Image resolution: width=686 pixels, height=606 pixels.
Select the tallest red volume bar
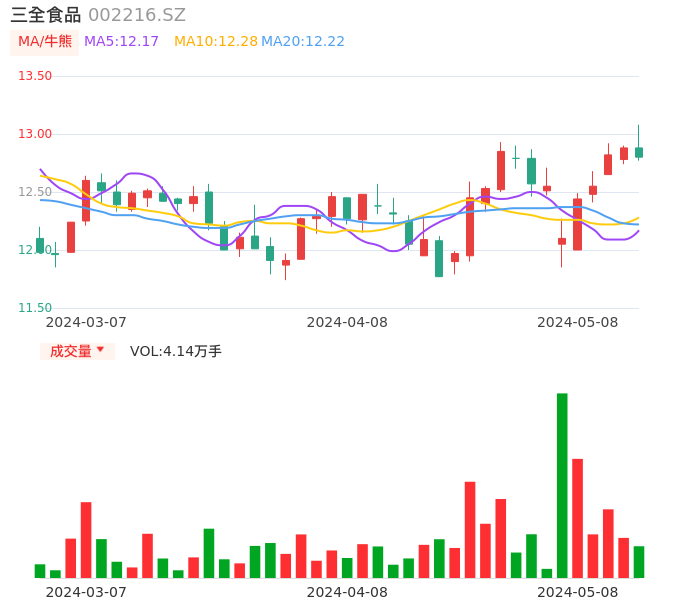[x=577, y=517]
